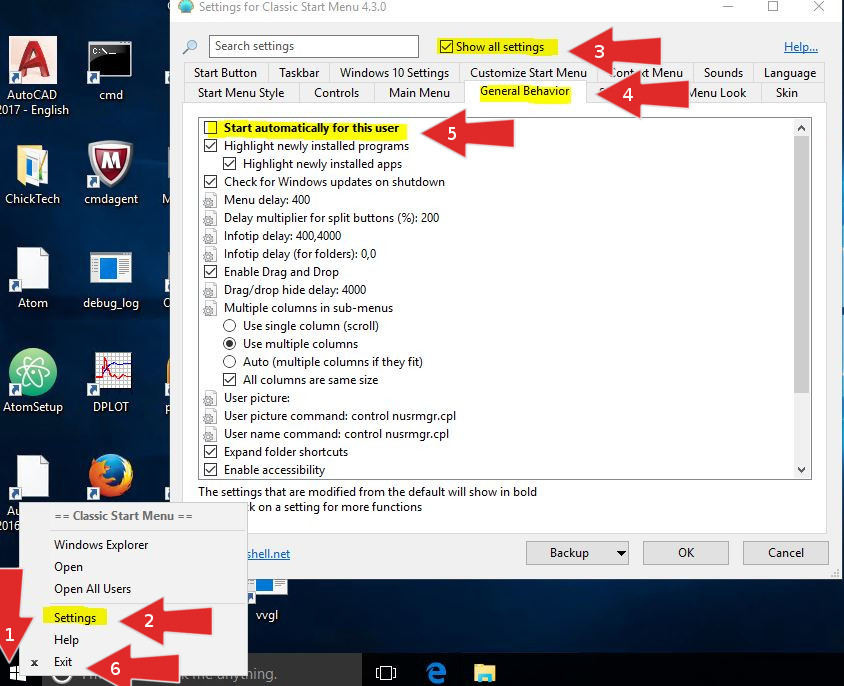Choose Settings from the context menu

point(75,617)
